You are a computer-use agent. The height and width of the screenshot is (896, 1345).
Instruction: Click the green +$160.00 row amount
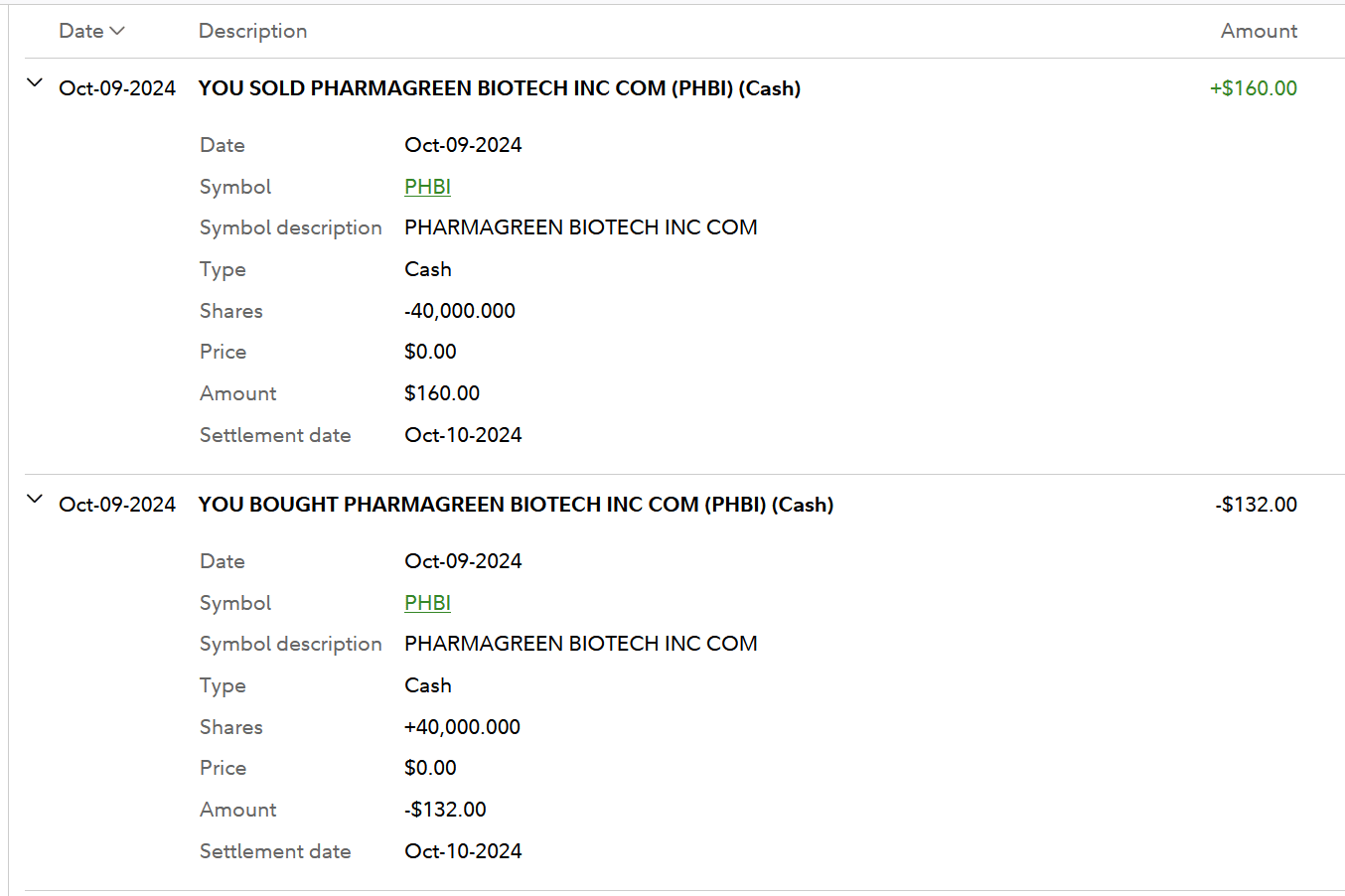point(1253,88)
